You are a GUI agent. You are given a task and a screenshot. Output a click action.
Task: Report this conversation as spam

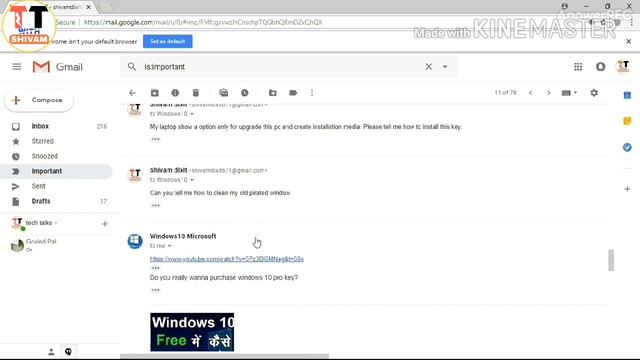click(175, 93)
